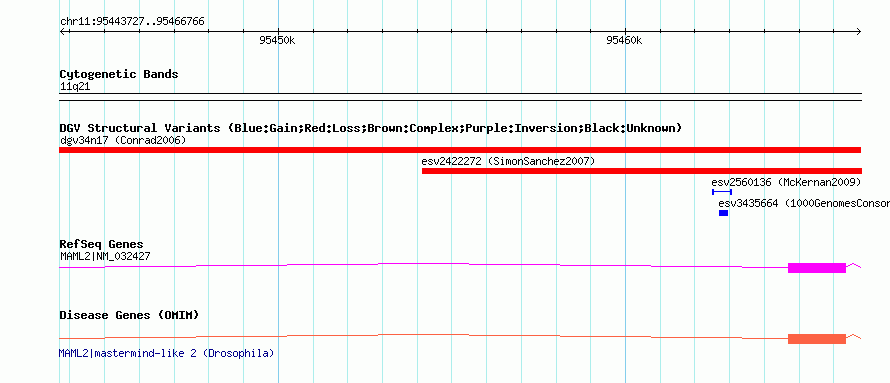Open the DGV Structural Variants track title
This screenshot has height=383, width=890.
point(371,128)
